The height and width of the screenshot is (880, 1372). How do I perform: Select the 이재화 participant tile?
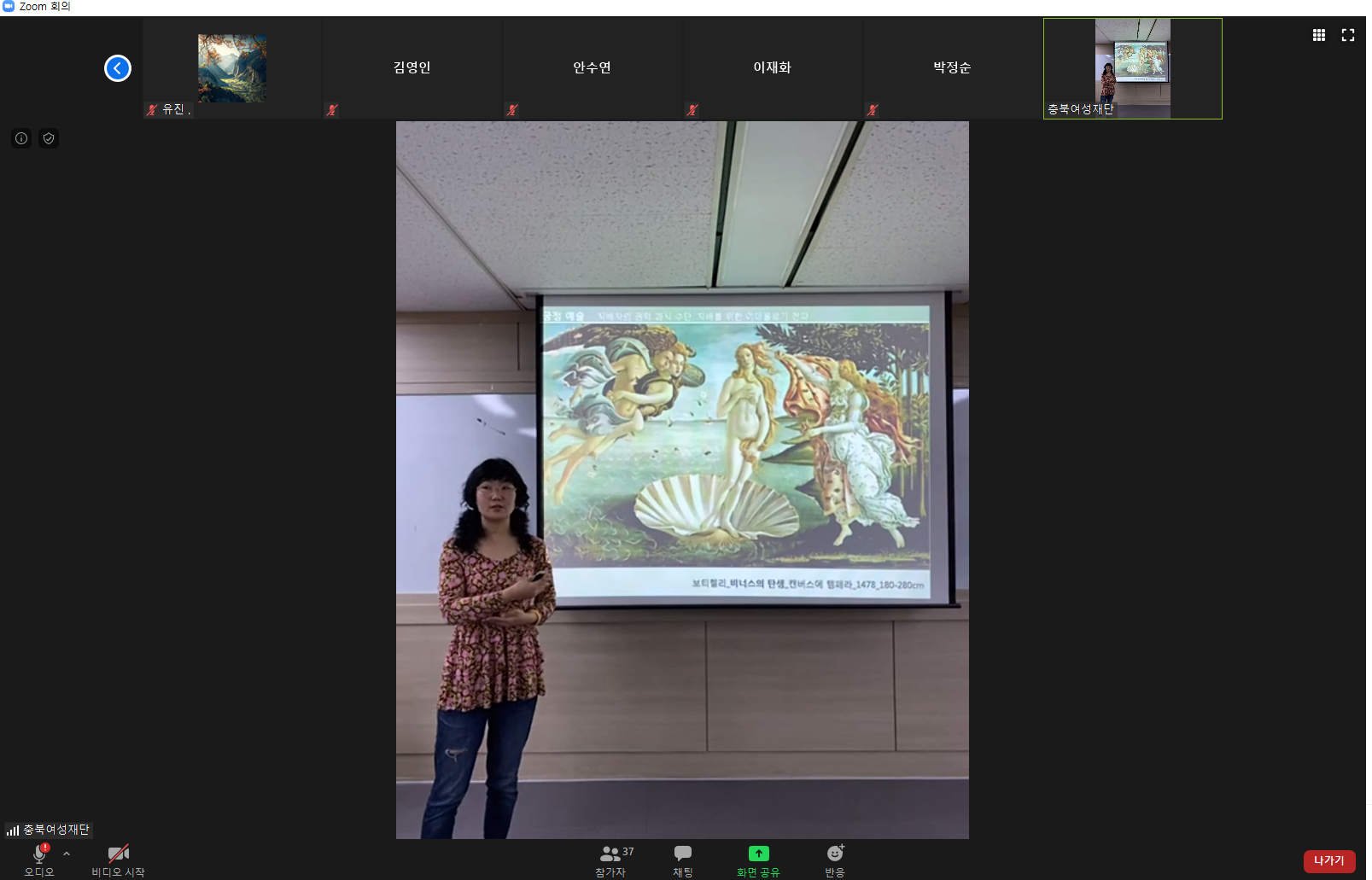point(773,68)
